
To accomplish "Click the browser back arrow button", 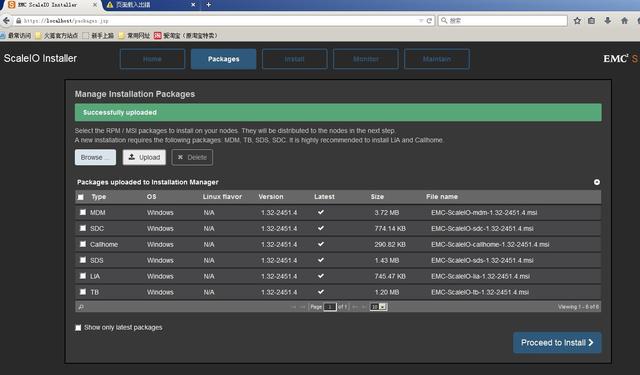I will click(6, 20).
